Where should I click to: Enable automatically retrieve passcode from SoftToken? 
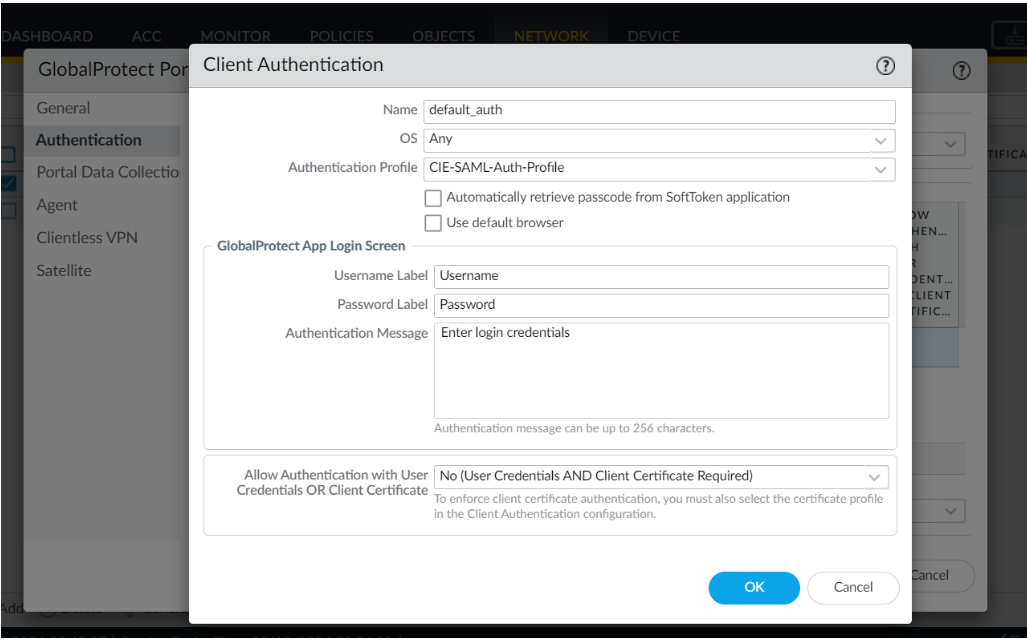click(433, 198)
